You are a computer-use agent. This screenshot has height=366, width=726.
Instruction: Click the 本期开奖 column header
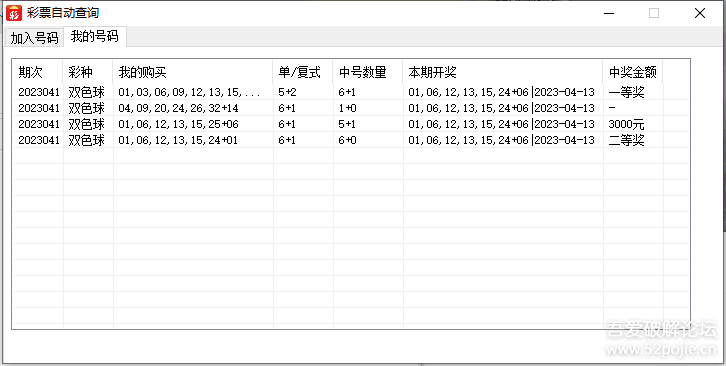point(503,72)
